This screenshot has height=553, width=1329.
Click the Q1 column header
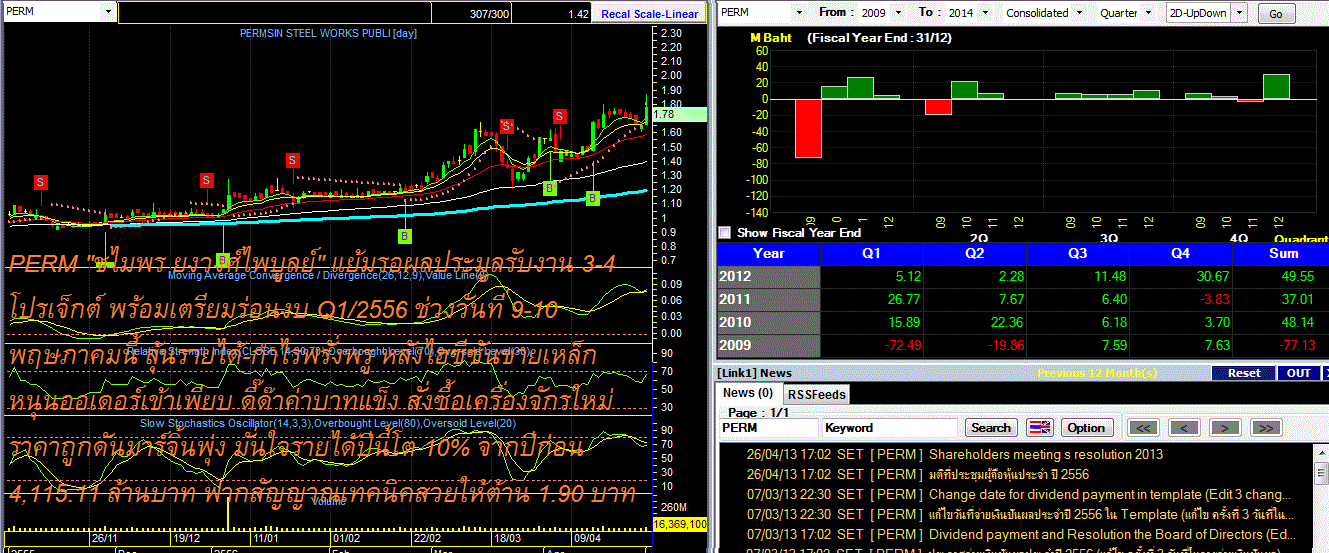tap(872, 253)
